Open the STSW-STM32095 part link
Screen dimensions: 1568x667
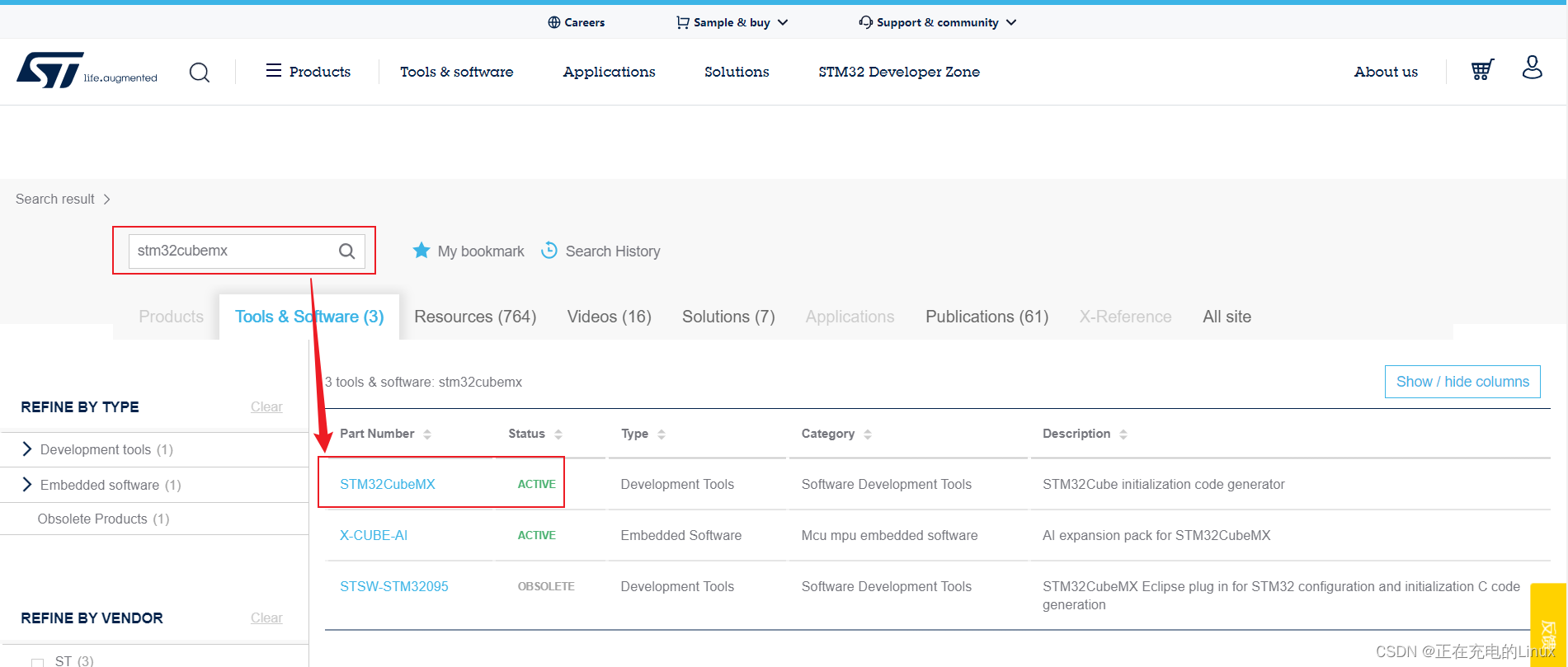pos(394,586)
